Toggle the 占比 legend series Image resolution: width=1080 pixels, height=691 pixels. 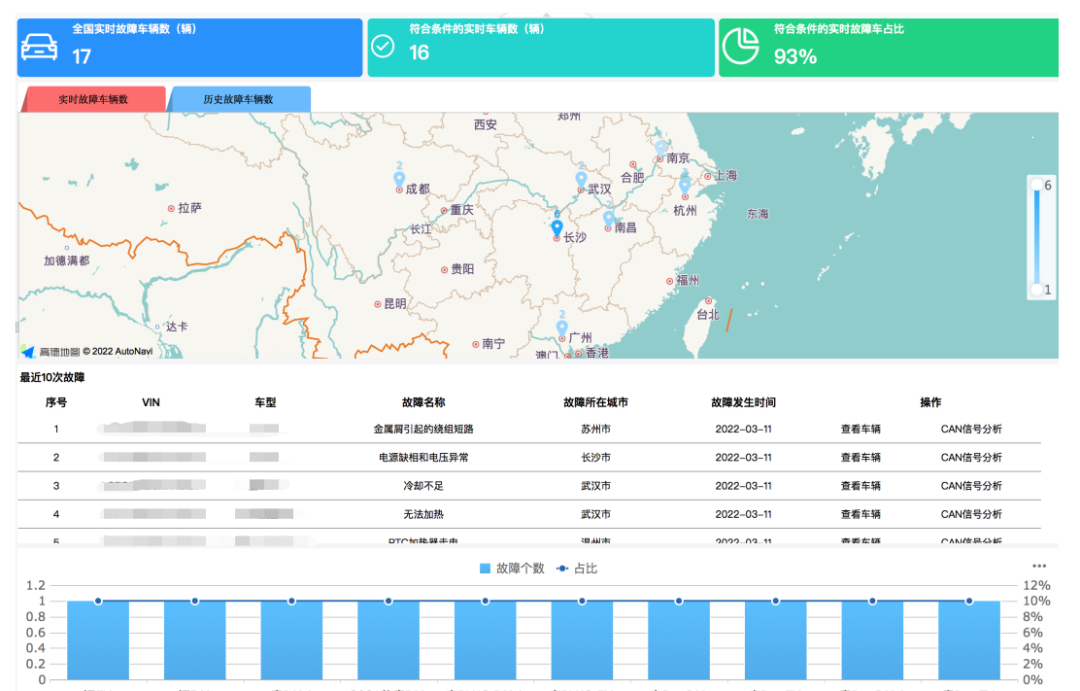577,568
